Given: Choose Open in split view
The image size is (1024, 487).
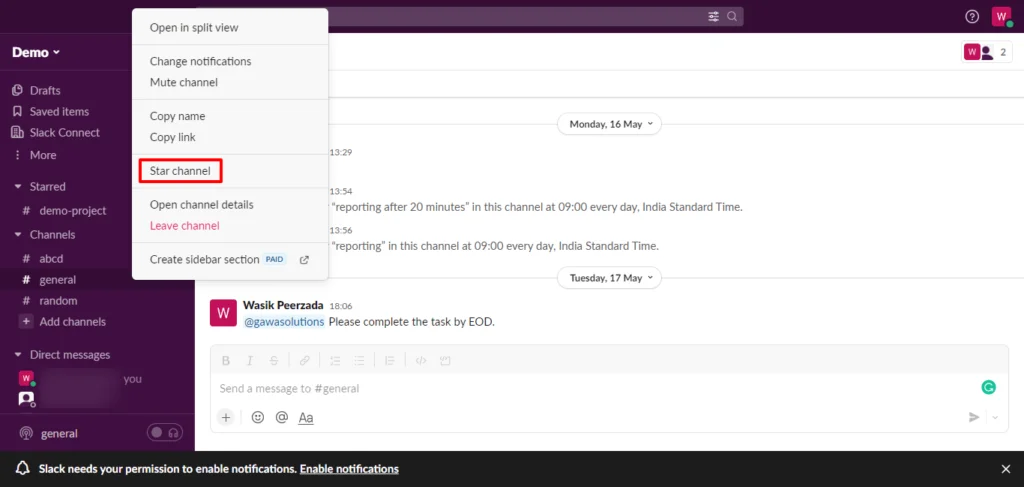Looking at the screenshot, I should (194, 27).
